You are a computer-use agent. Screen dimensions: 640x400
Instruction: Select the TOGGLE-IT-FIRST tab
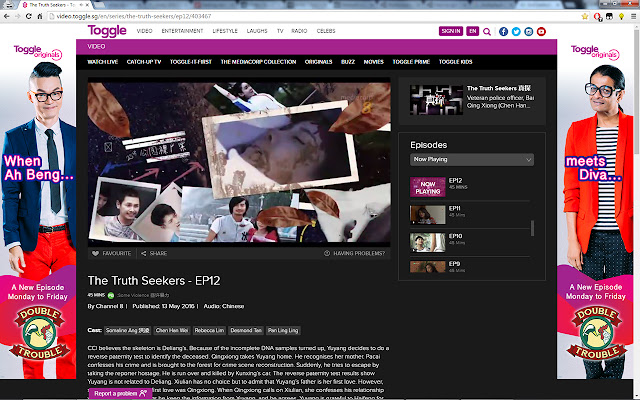click(191, 62)
